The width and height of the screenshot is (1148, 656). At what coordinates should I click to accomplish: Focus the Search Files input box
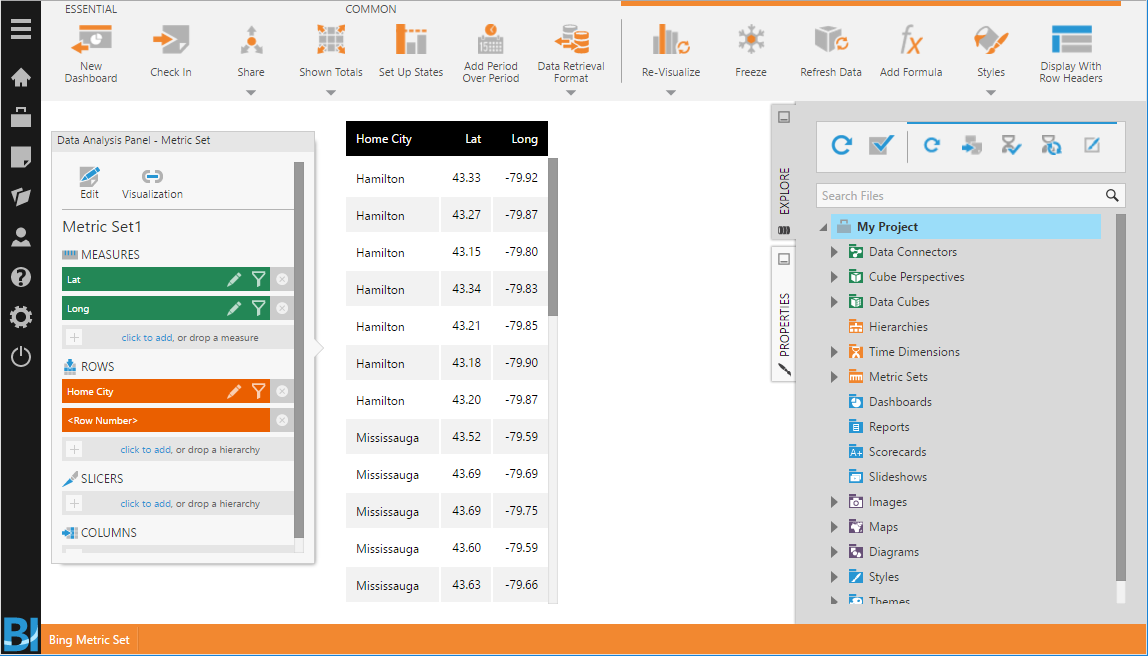pos(961,195)
